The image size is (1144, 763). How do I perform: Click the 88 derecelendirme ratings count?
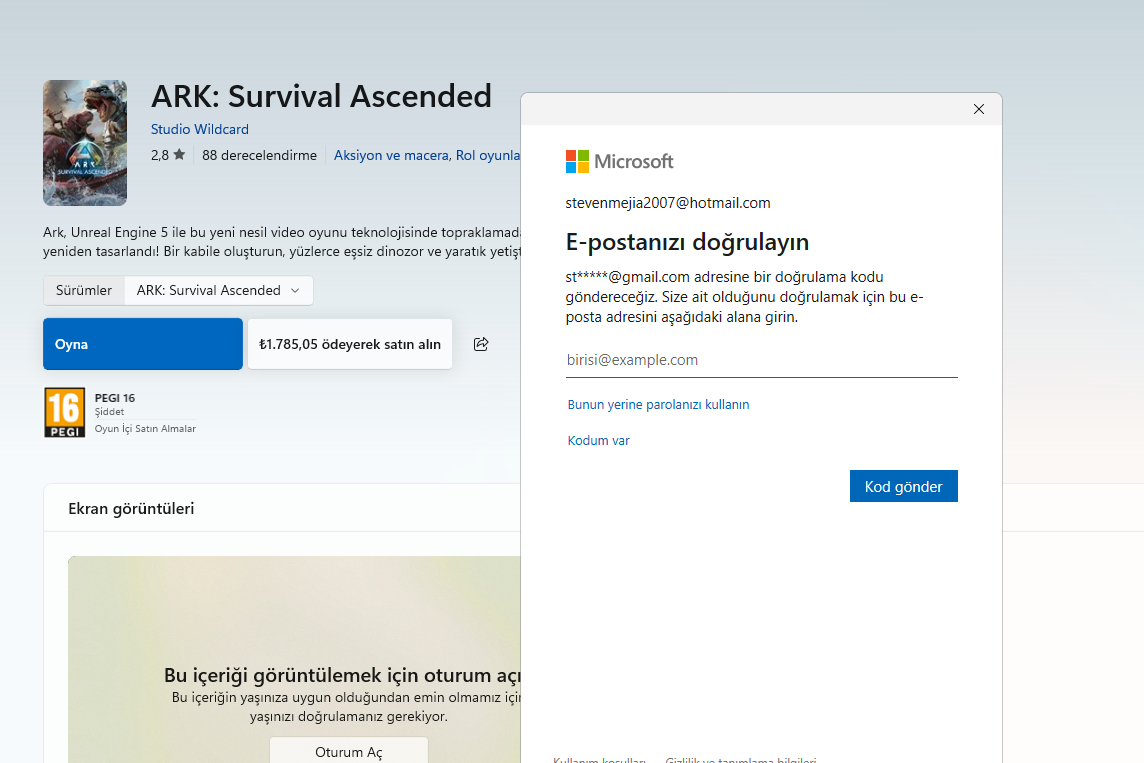(x=260, y=155)
